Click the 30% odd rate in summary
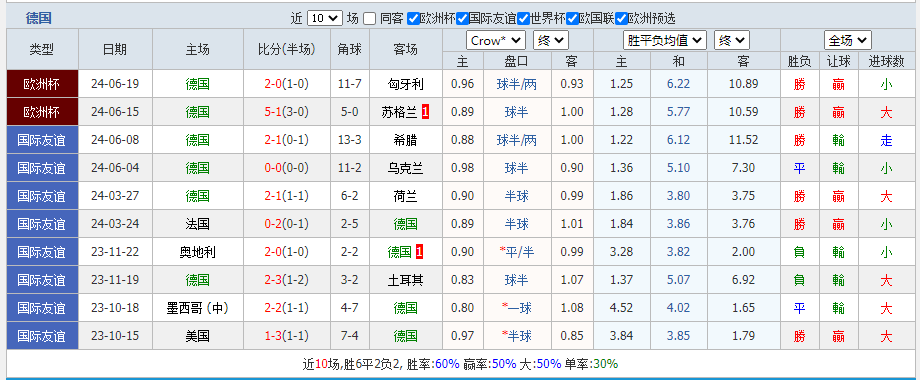The image size is (920, 380). pos(606,364)
